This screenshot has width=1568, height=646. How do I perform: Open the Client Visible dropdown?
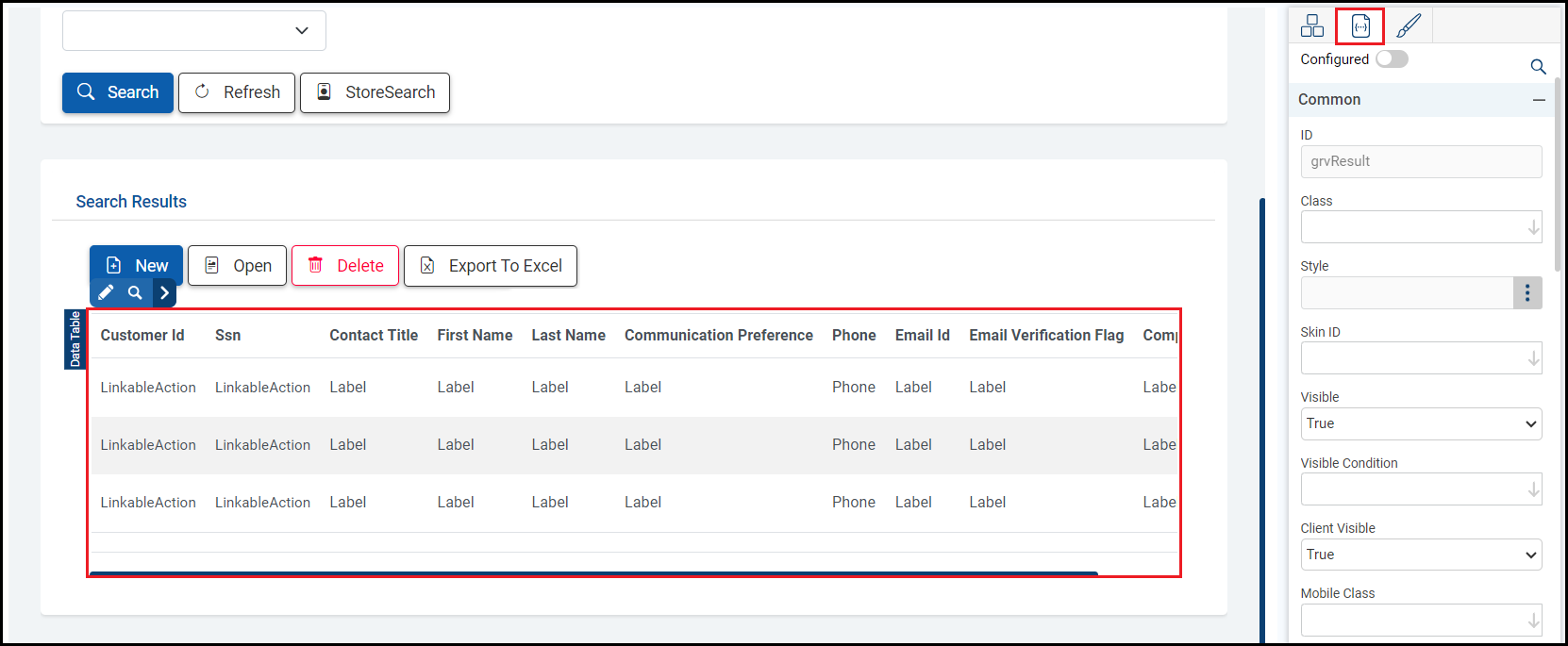point(1421,555)
